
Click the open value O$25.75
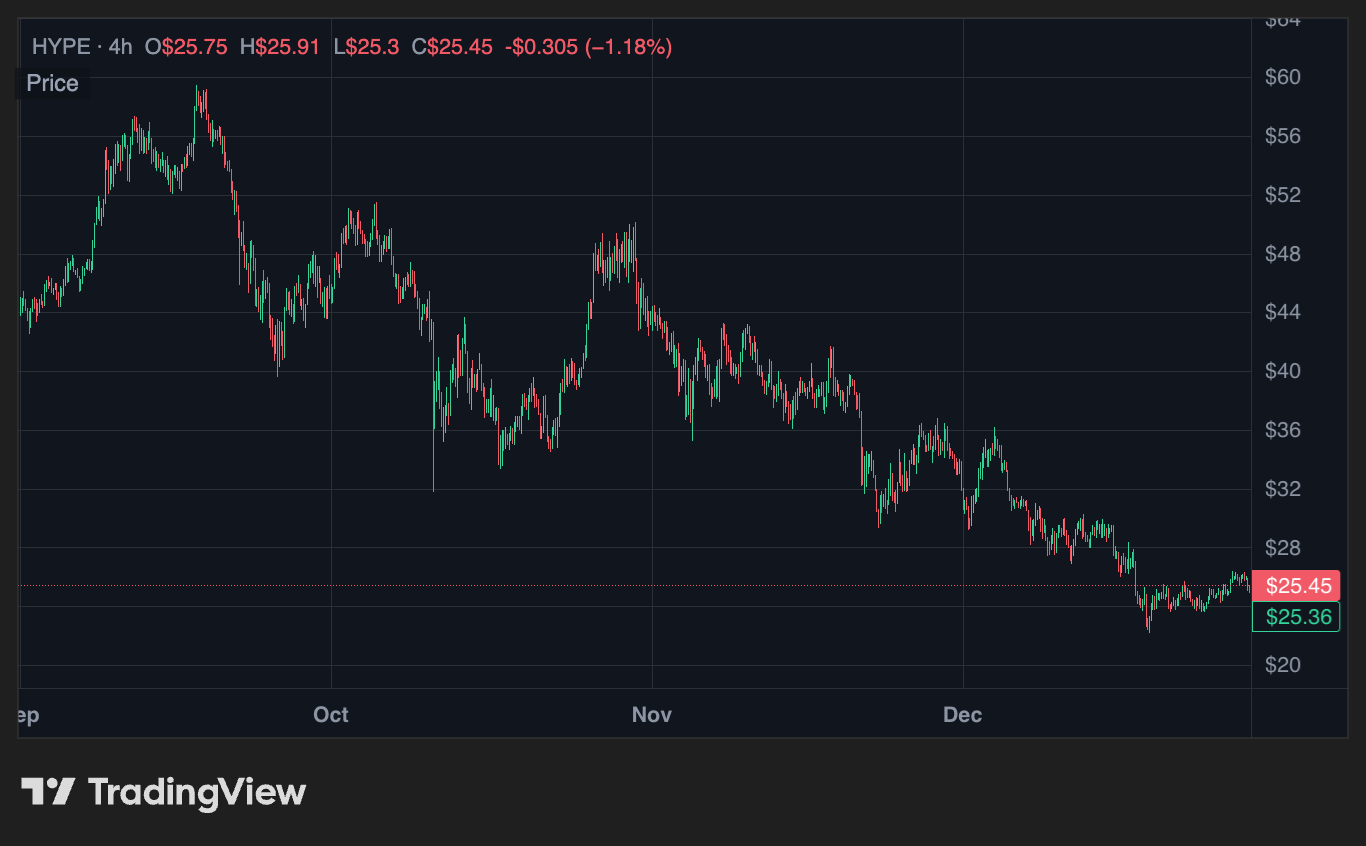tap(186, 46)
